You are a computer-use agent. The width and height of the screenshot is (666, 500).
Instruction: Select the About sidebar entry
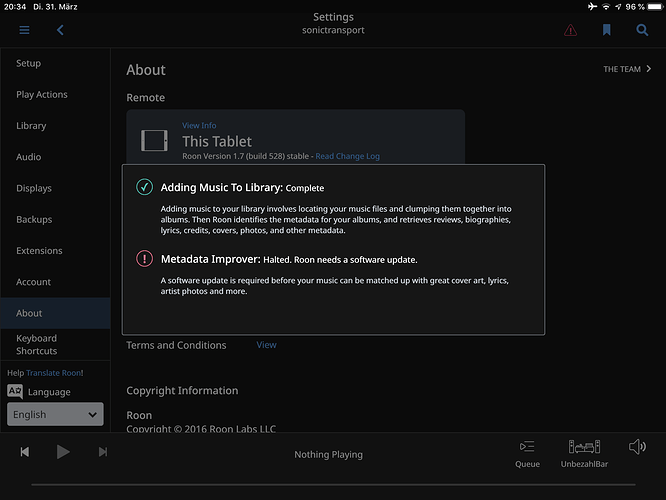tap(56, 313)
